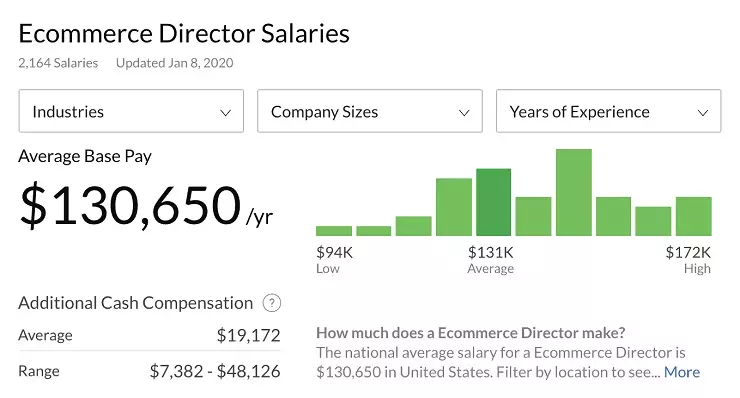
Task: Click the $172K High label
Action: [688, 260]
